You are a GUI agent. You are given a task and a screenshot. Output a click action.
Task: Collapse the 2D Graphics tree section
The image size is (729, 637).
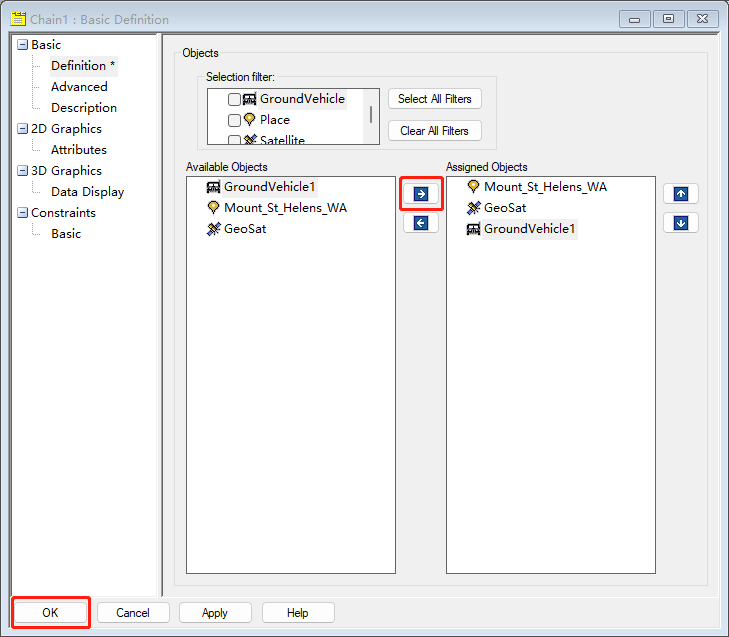[23, 129]
